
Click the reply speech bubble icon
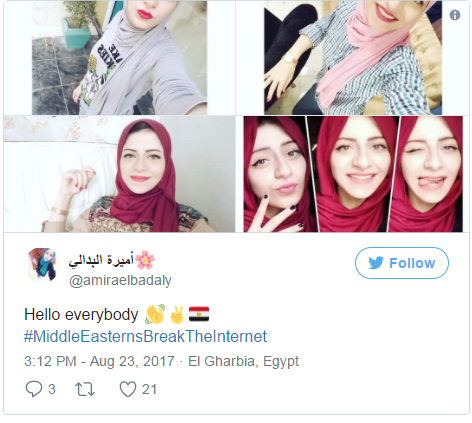34,389
